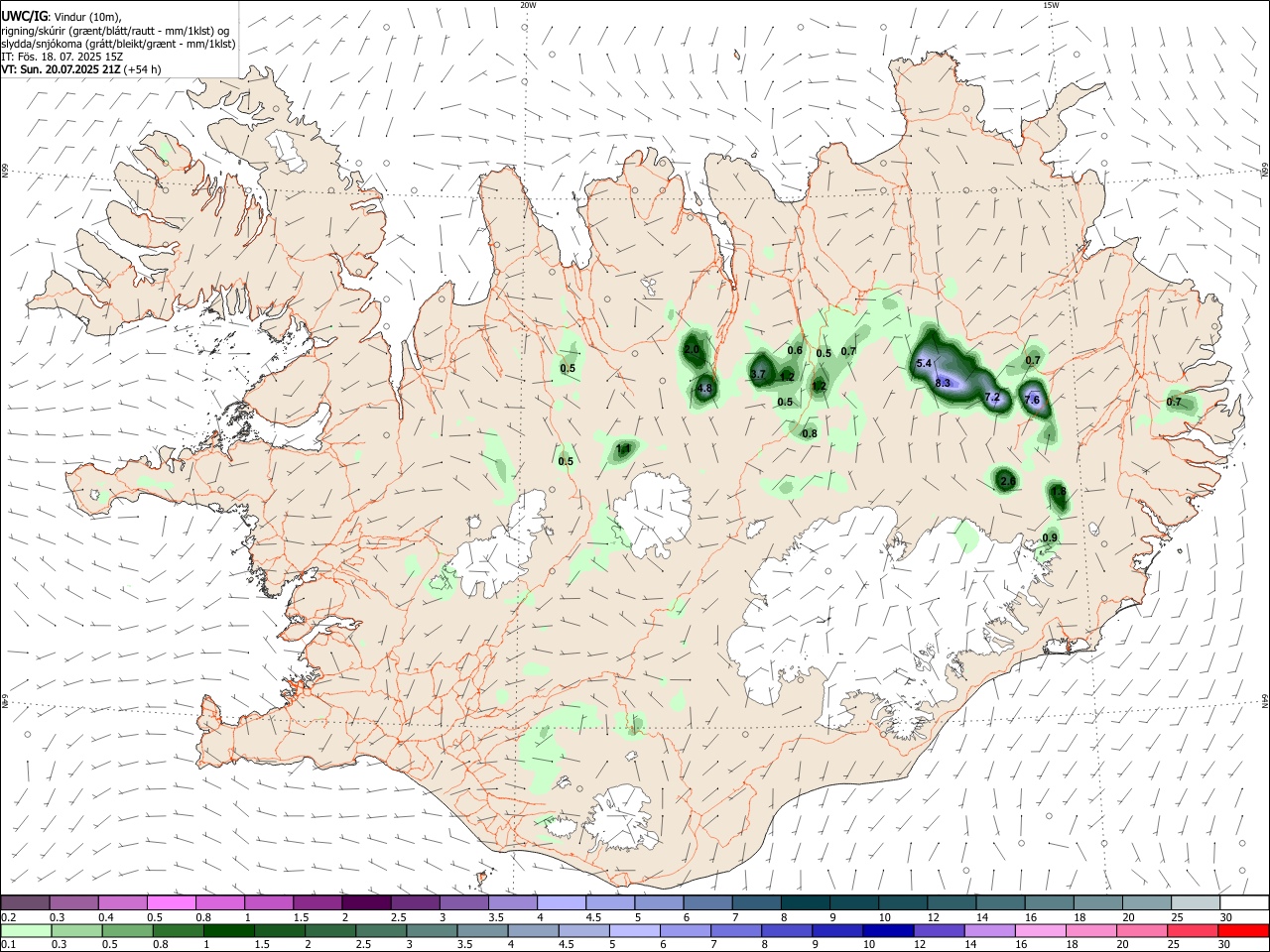The image size is (1270, 952).
Task: Click the bright magenta legend swatch between 0.5 and 0.8
Action: 172,902
